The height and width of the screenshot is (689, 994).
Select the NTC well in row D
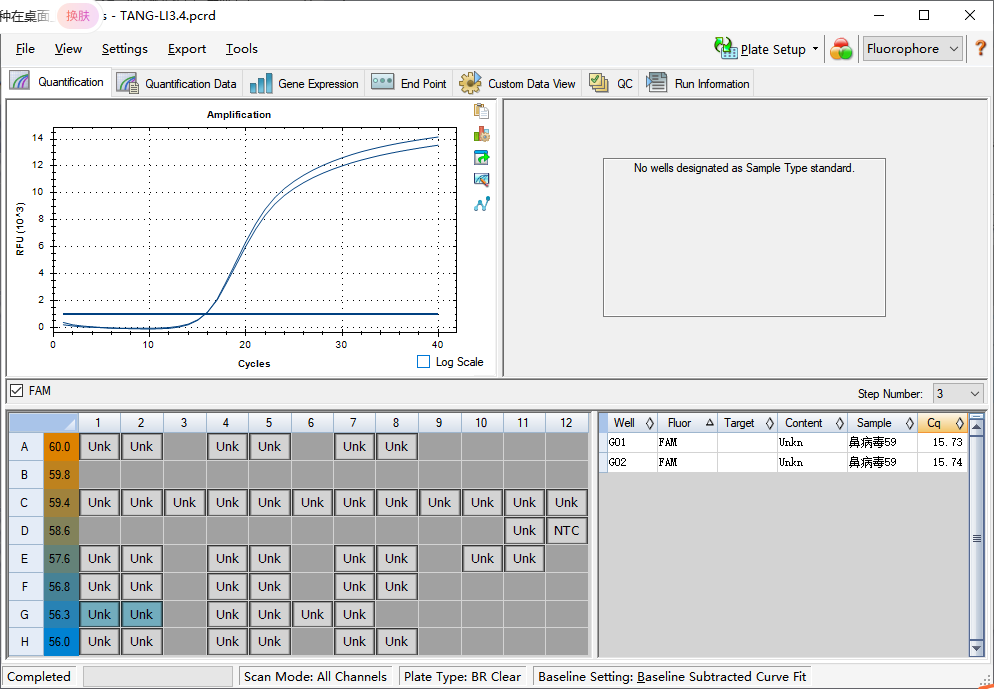pos(567,531)
